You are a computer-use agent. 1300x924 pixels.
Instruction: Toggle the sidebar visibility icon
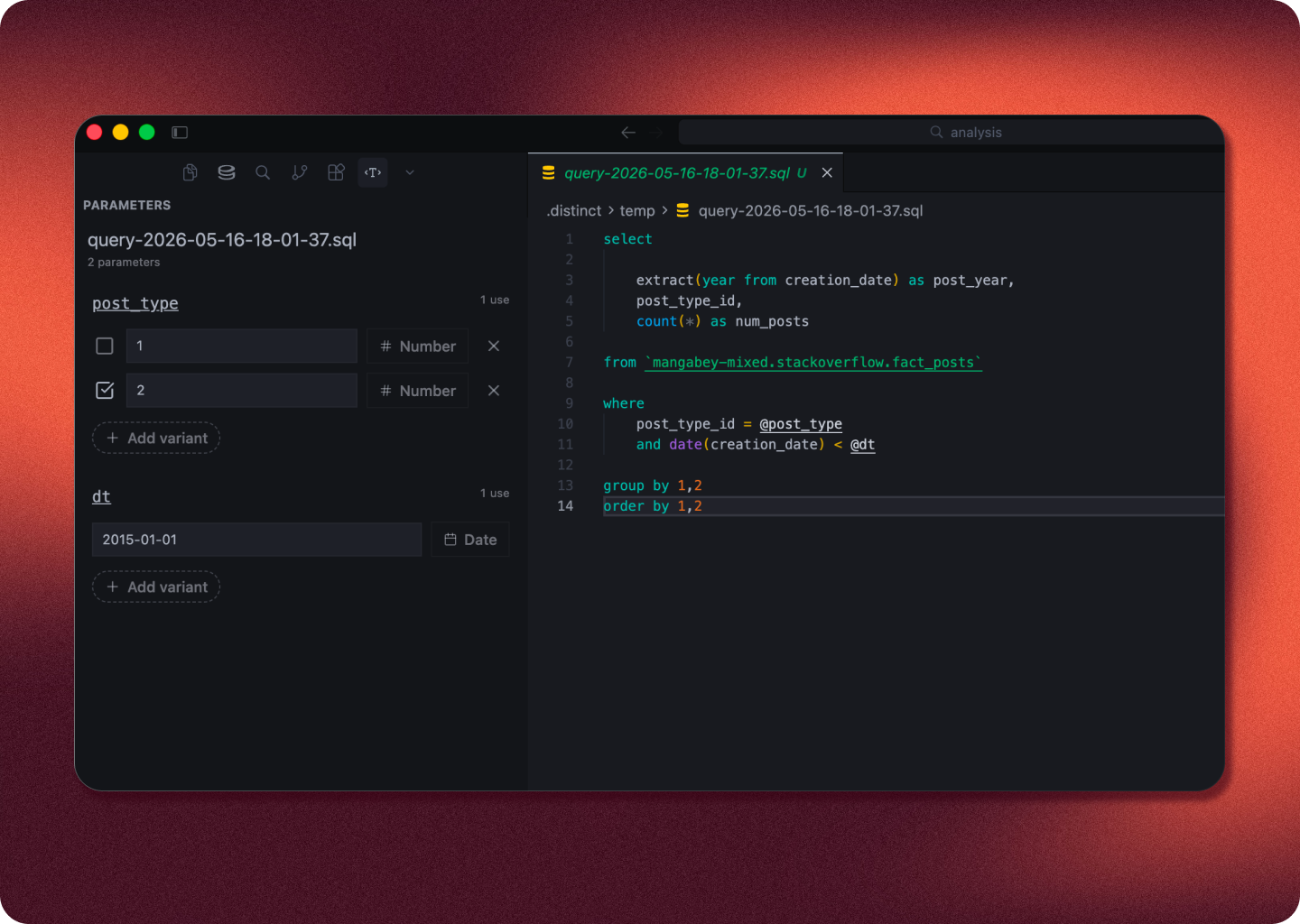click(180, 133)
